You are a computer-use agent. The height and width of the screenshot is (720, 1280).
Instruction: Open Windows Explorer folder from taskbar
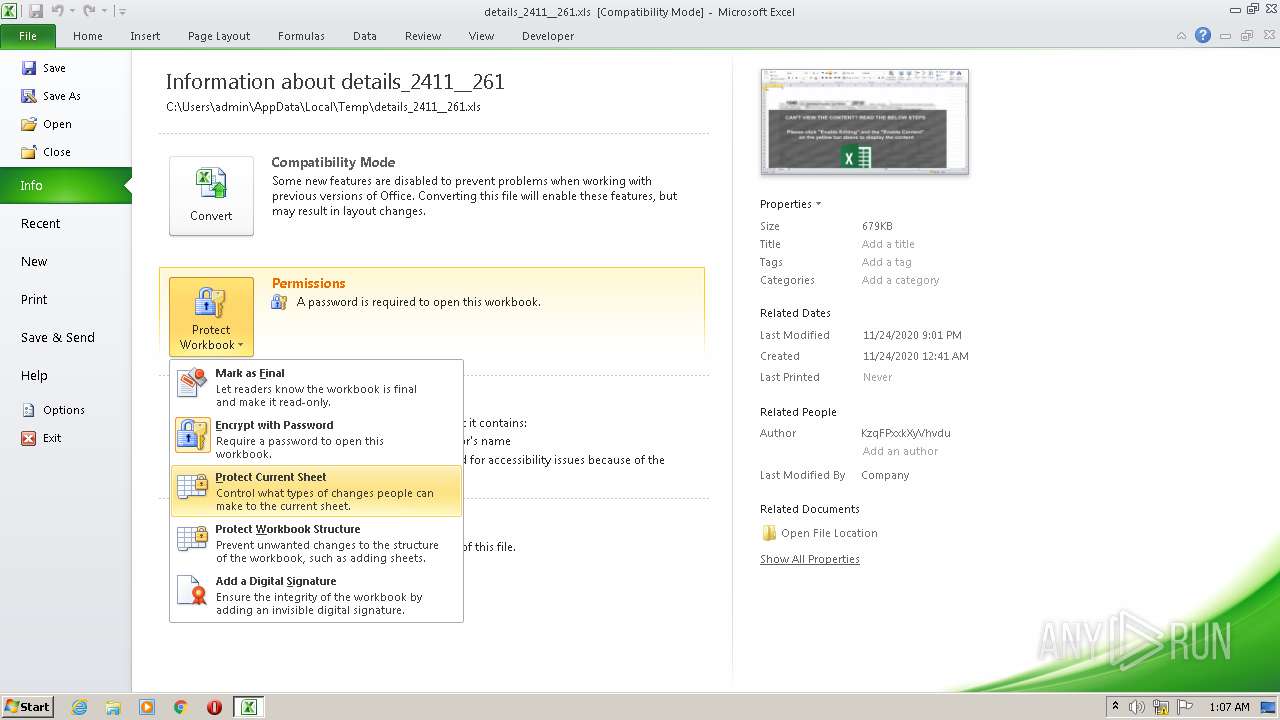[113, 707]
